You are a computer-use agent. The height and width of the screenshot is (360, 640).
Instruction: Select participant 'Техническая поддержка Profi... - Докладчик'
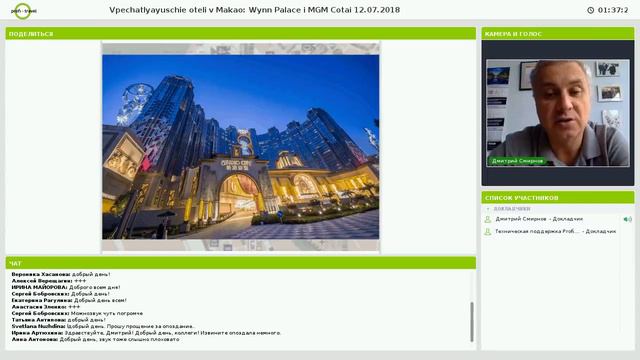(556, 231)
